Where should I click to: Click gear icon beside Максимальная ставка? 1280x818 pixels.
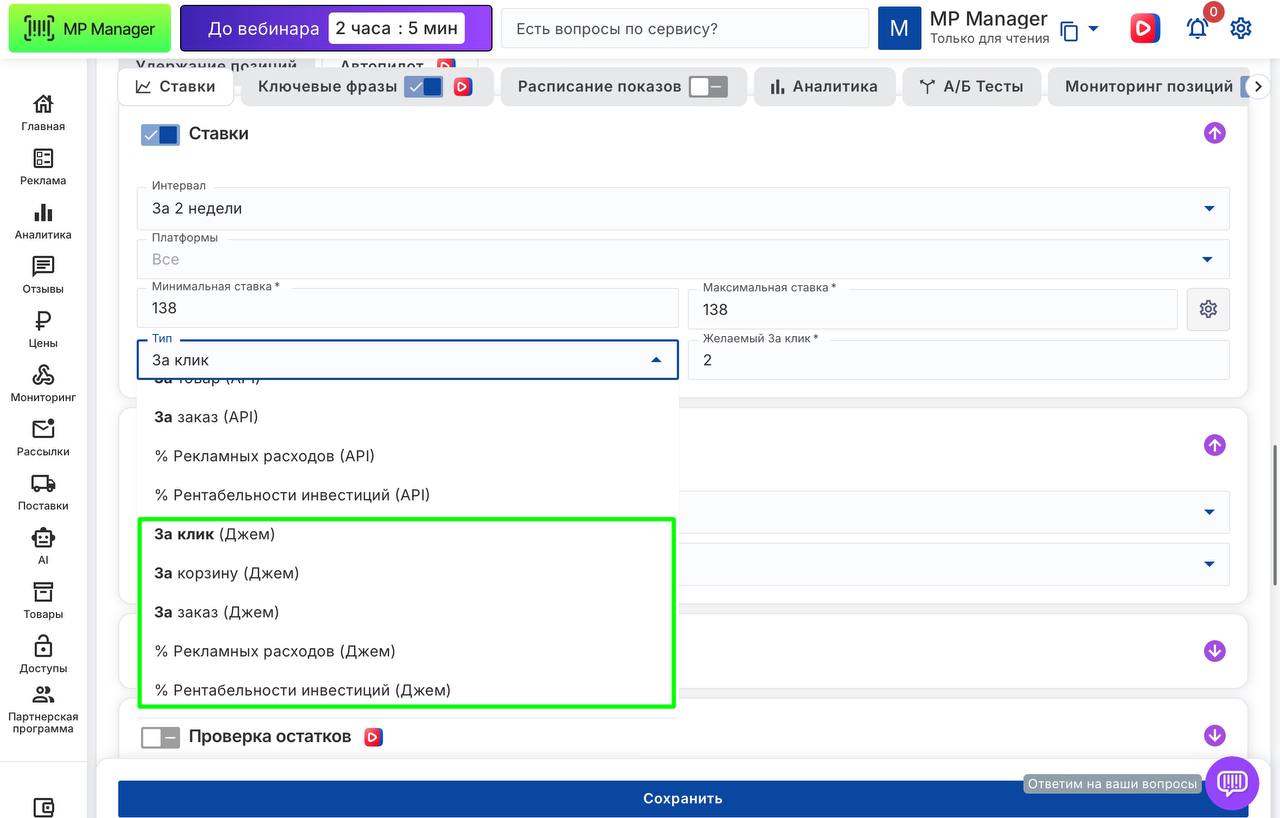pyautogui.click(x=1208, y=309)
